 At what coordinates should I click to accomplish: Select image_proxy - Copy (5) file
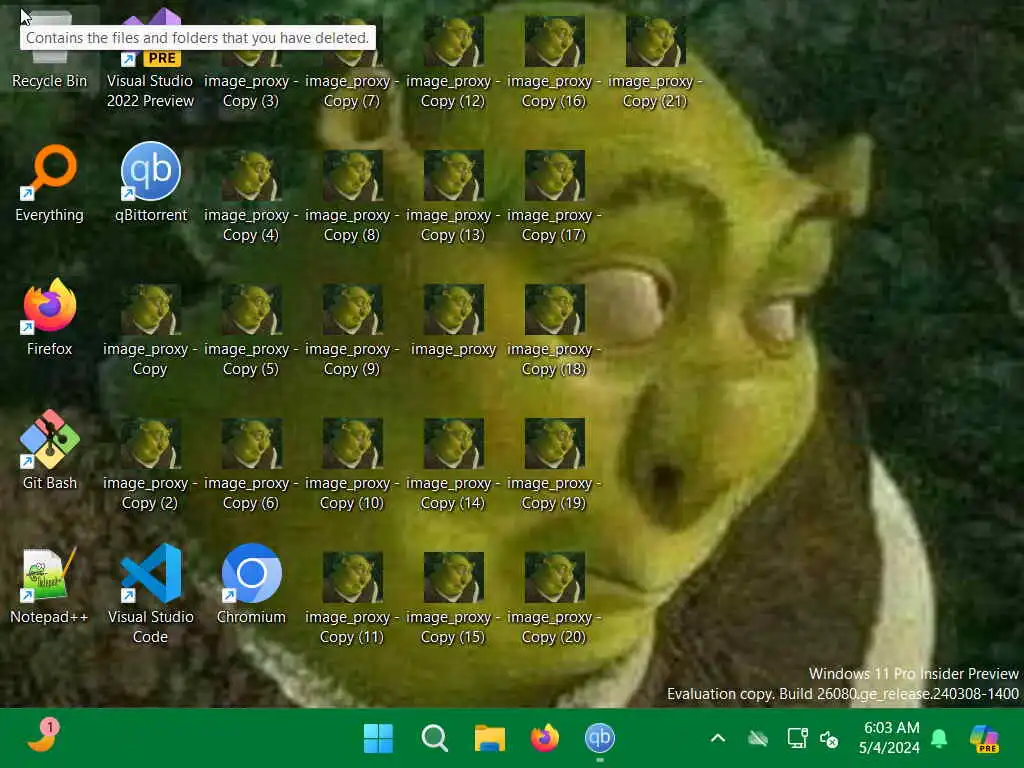251,330
